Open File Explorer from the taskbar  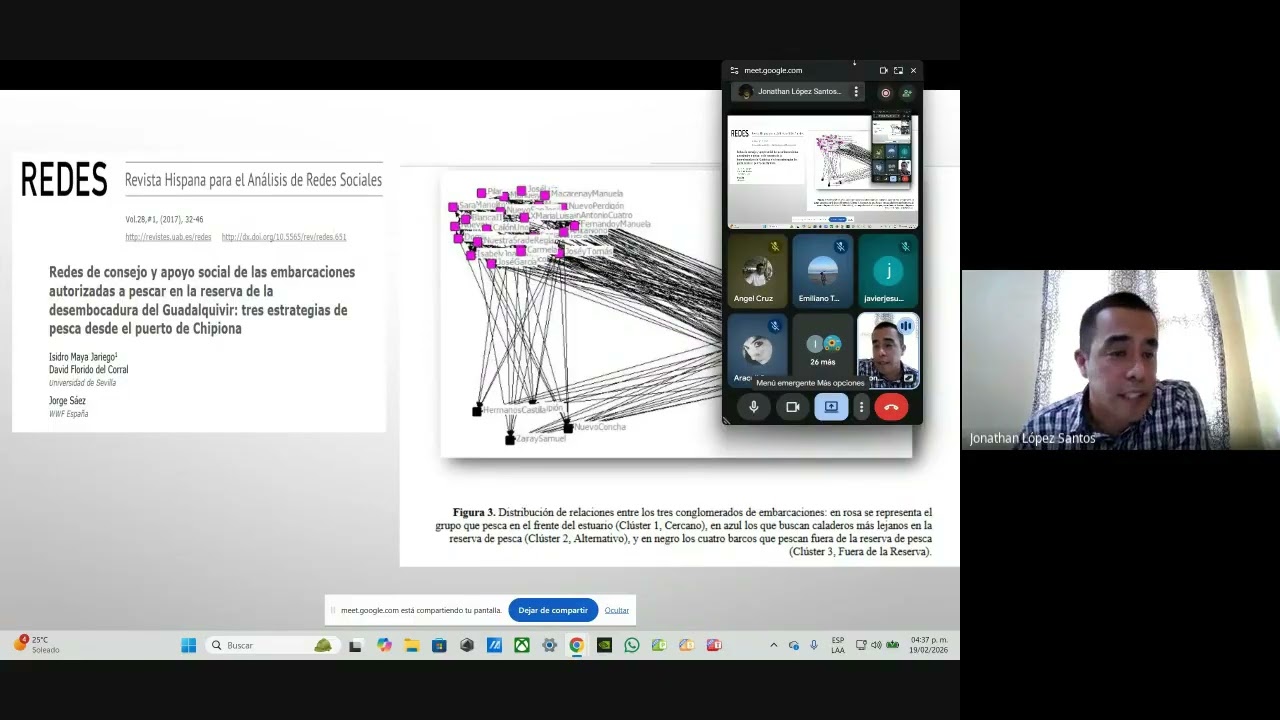tap(412, 645)
